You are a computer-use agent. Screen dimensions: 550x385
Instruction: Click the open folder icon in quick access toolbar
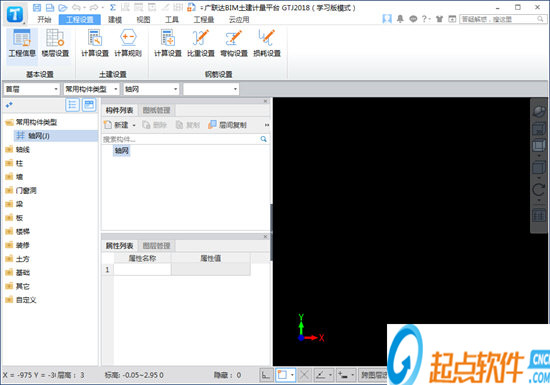63,7
